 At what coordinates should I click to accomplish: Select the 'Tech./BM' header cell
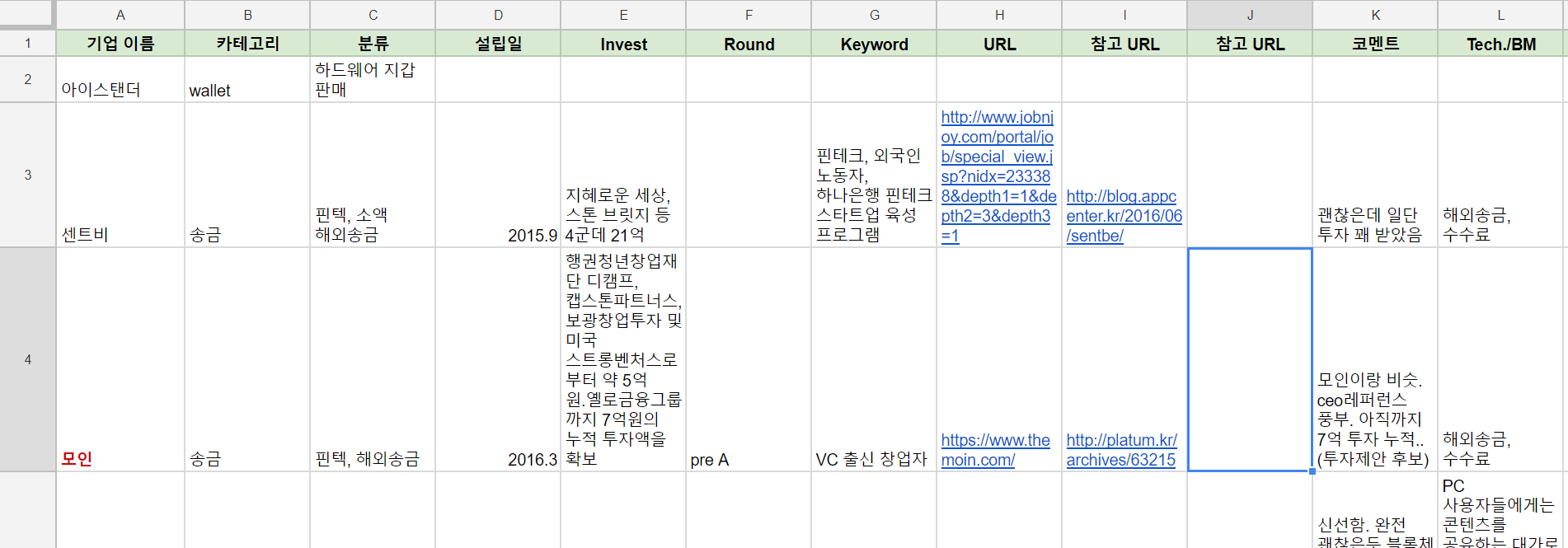click(1500, 44)
